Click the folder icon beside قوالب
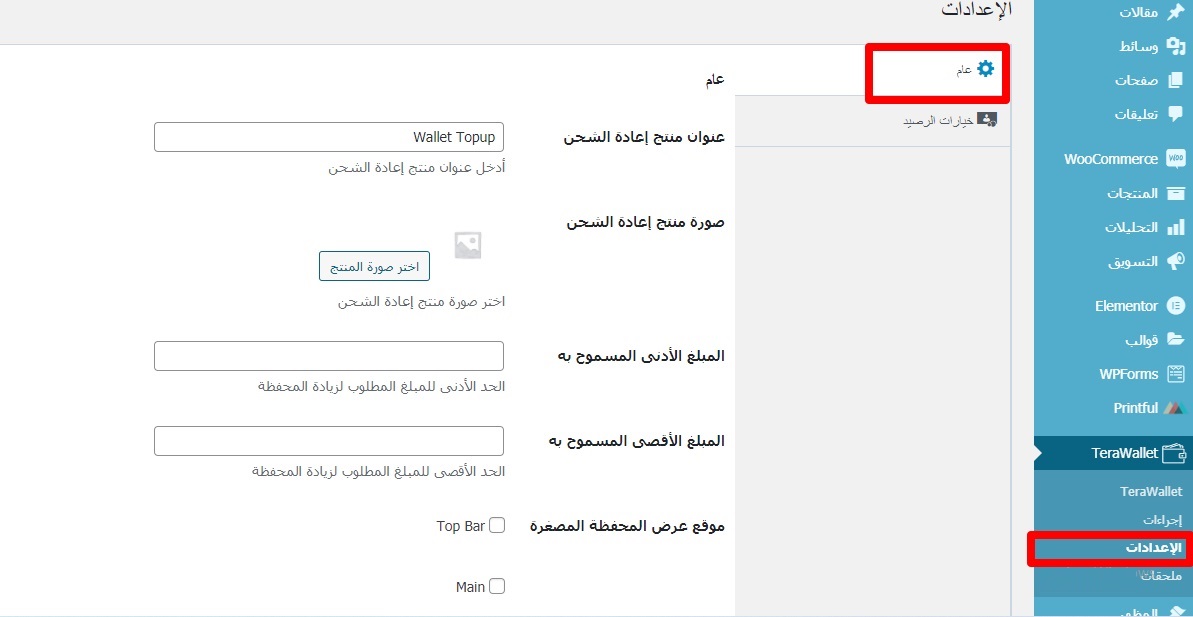 (x=1175, y=339)
